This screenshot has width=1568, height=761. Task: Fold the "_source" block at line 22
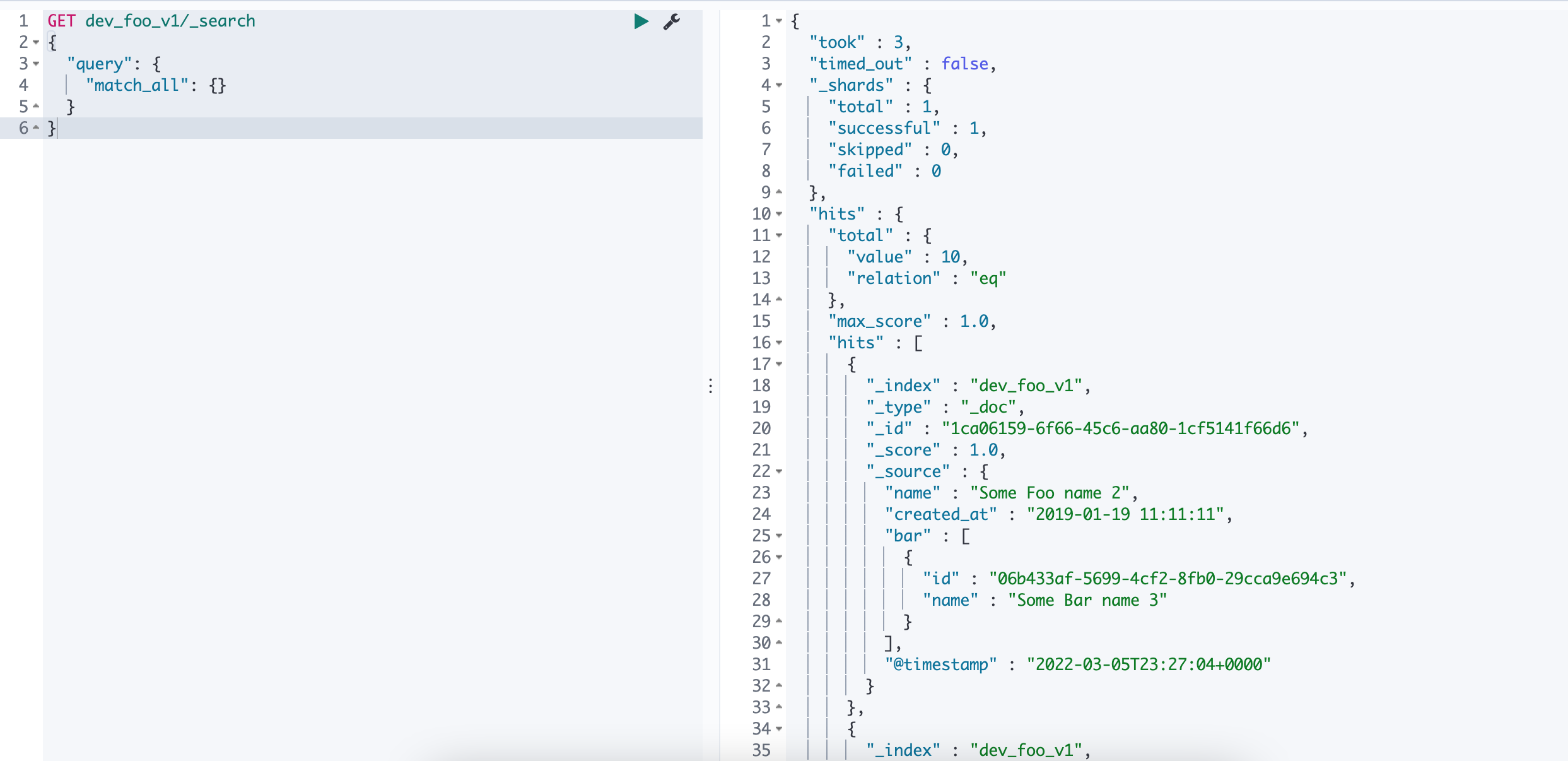[x=779, y=472]
